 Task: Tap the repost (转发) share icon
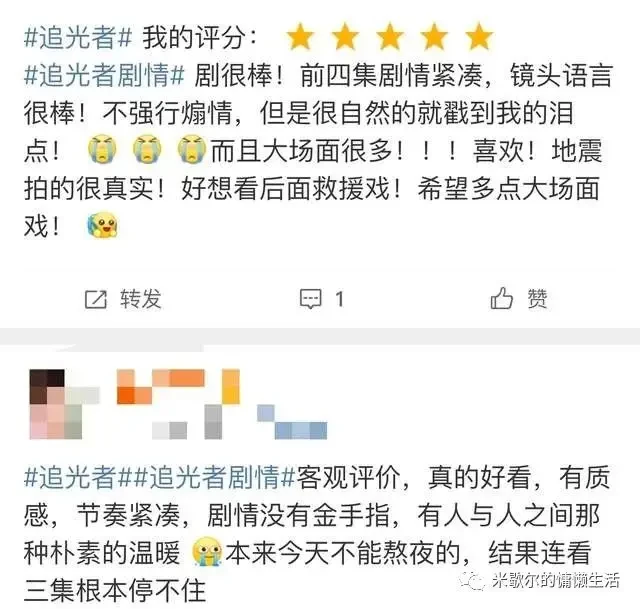[x=96, y=299]
